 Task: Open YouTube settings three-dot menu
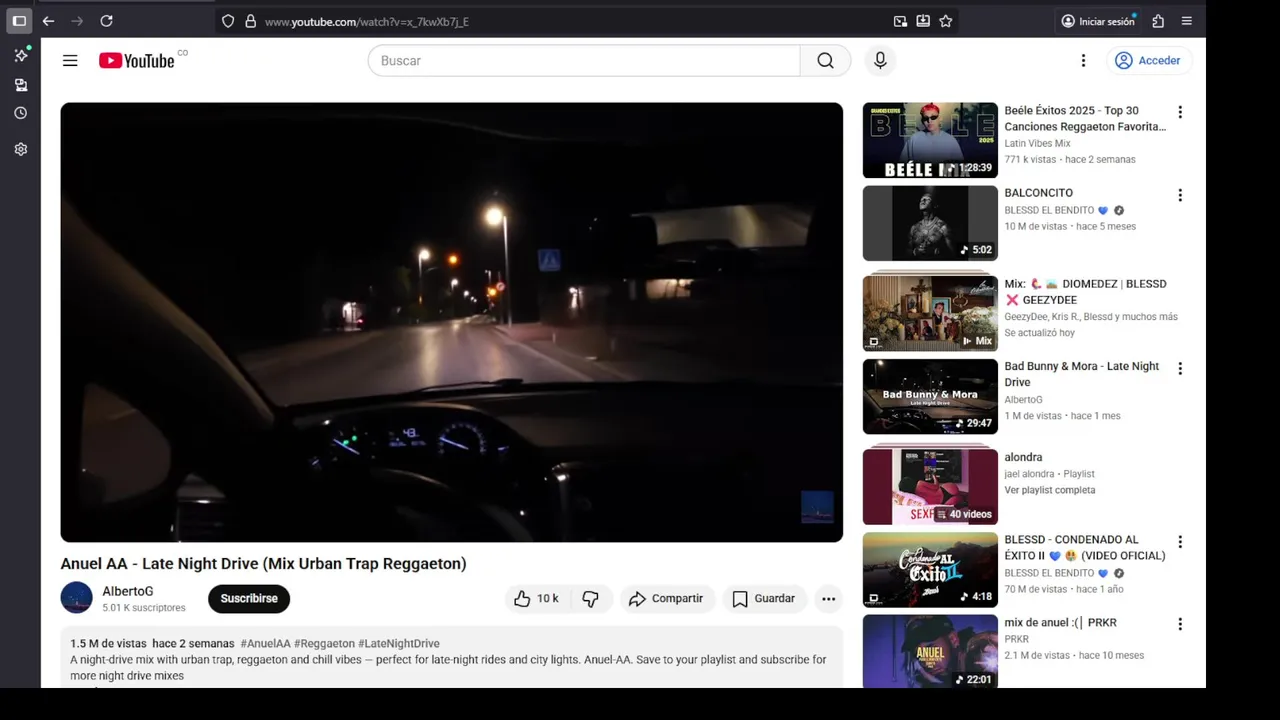pos(1083,61)
